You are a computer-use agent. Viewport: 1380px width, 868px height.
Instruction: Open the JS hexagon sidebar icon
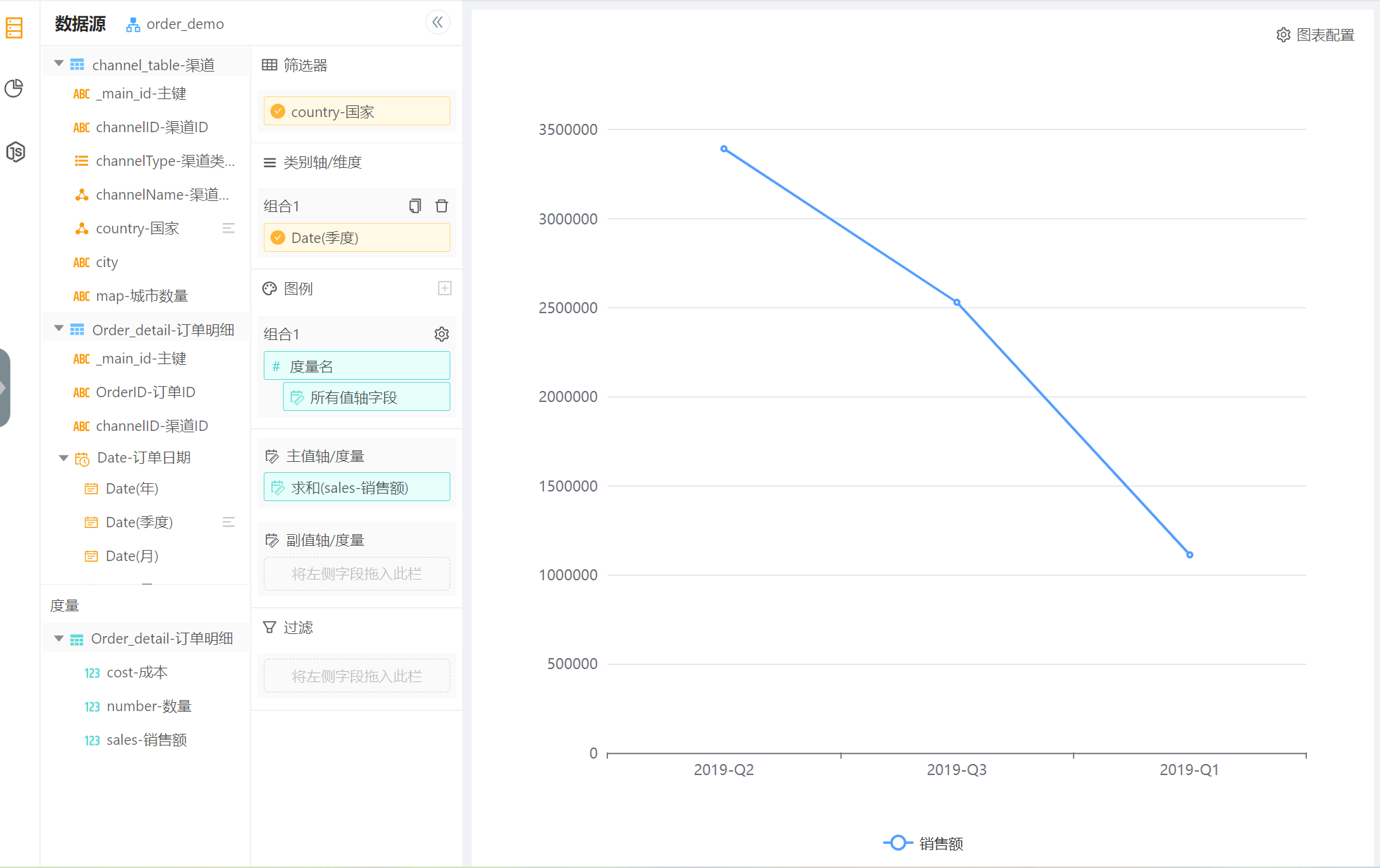pyautogui.click(x=15, y=151)
